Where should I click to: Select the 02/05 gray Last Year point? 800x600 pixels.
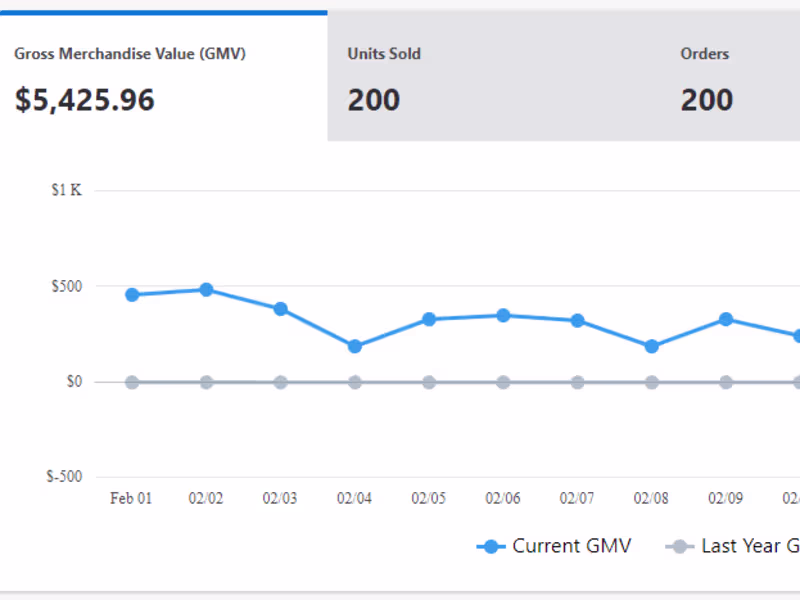(429, 382)
